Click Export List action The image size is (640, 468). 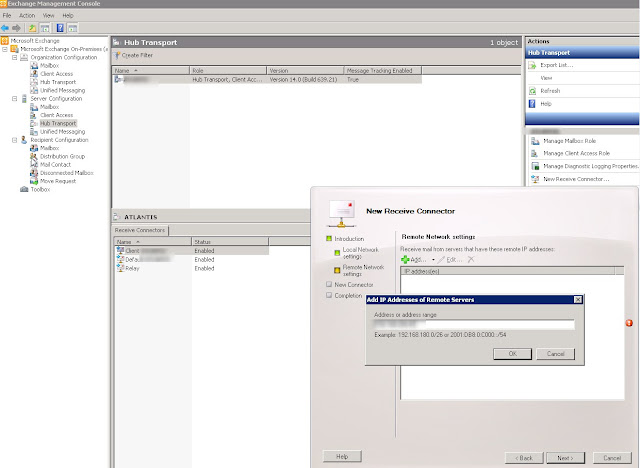(x=556, y=65)
